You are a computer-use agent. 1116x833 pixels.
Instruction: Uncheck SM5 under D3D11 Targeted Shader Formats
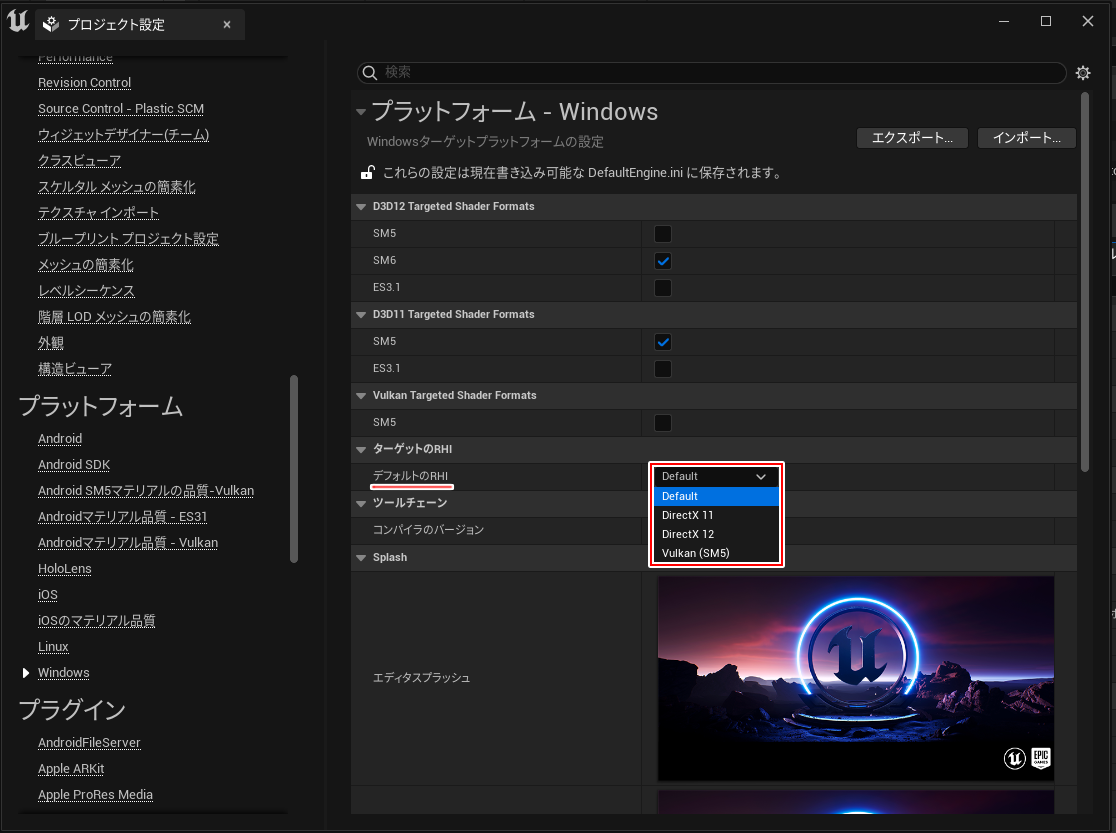click(x=662, y=342)
